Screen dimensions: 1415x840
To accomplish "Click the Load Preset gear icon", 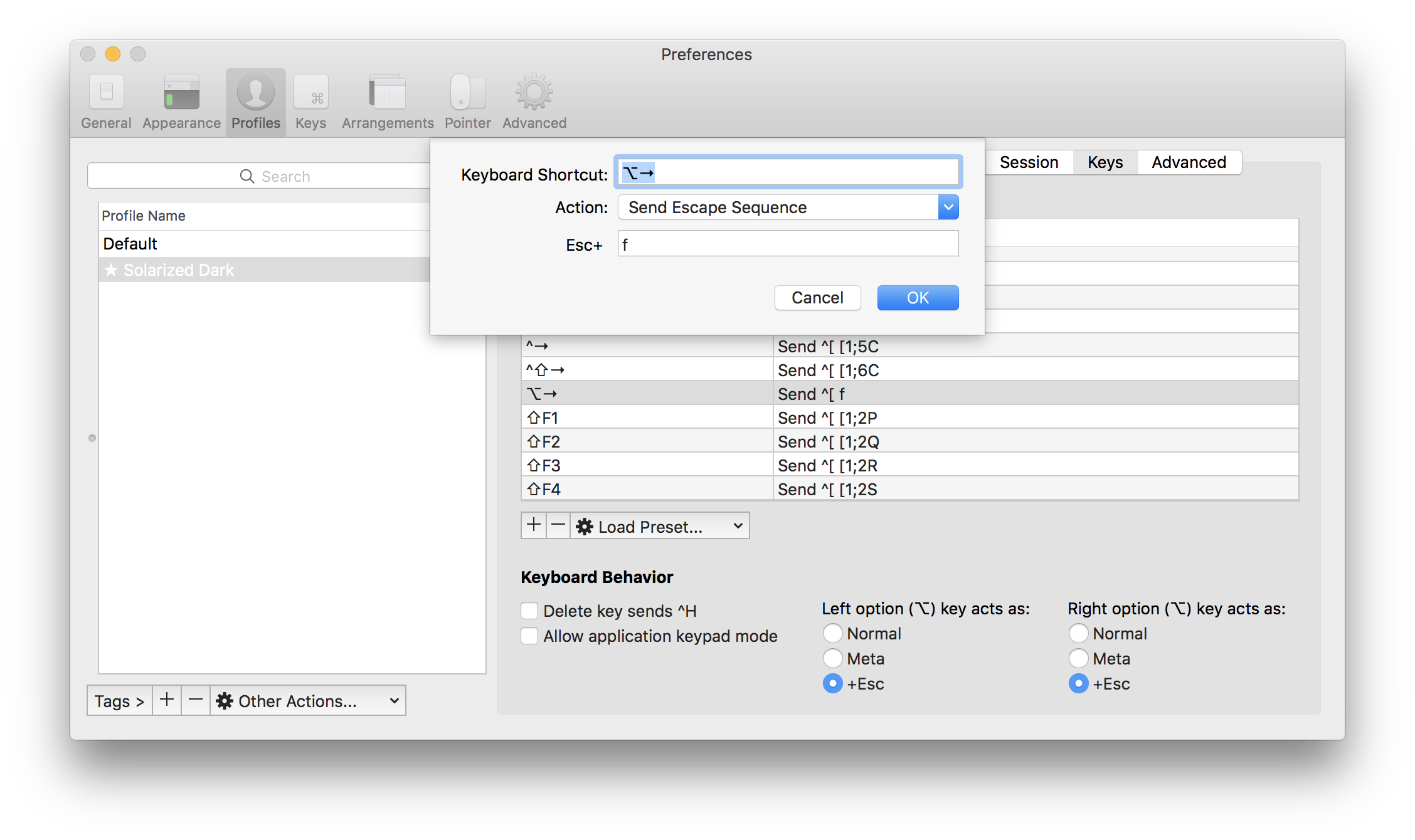I will pyautogui.click(x=585, y=526).
